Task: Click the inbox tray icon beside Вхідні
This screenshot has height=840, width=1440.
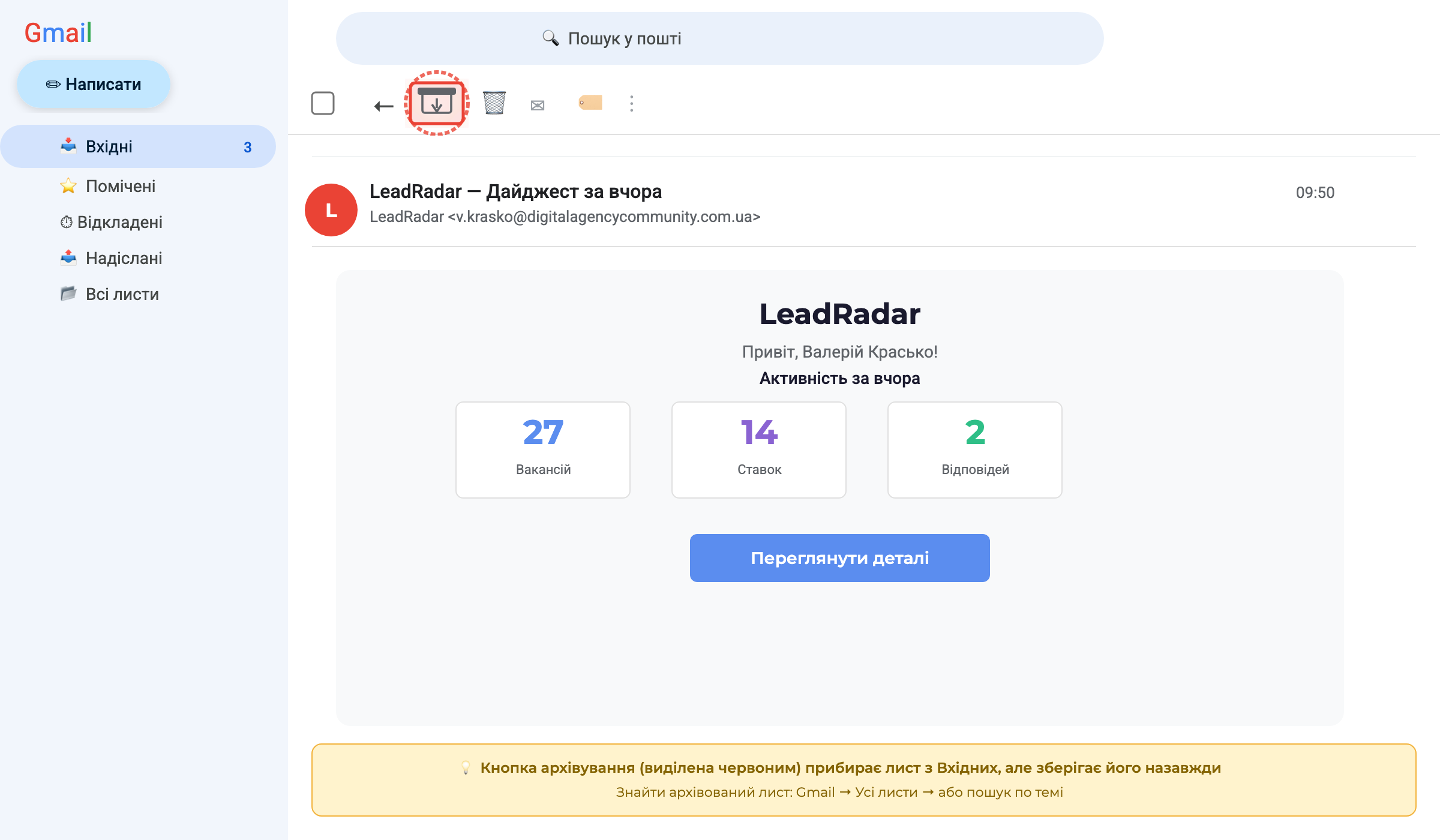Action: coord(68,146)
